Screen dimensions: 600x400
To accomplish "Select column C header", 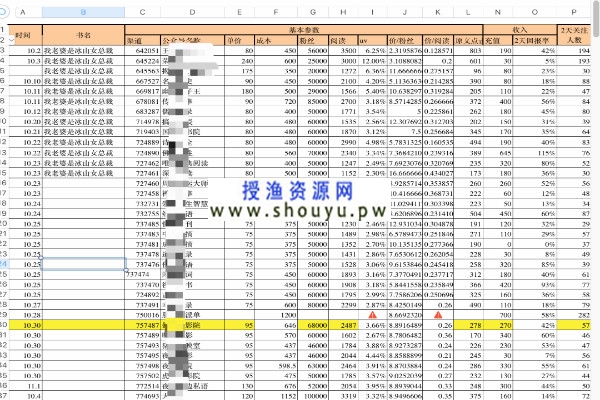I will coord(142,12).
